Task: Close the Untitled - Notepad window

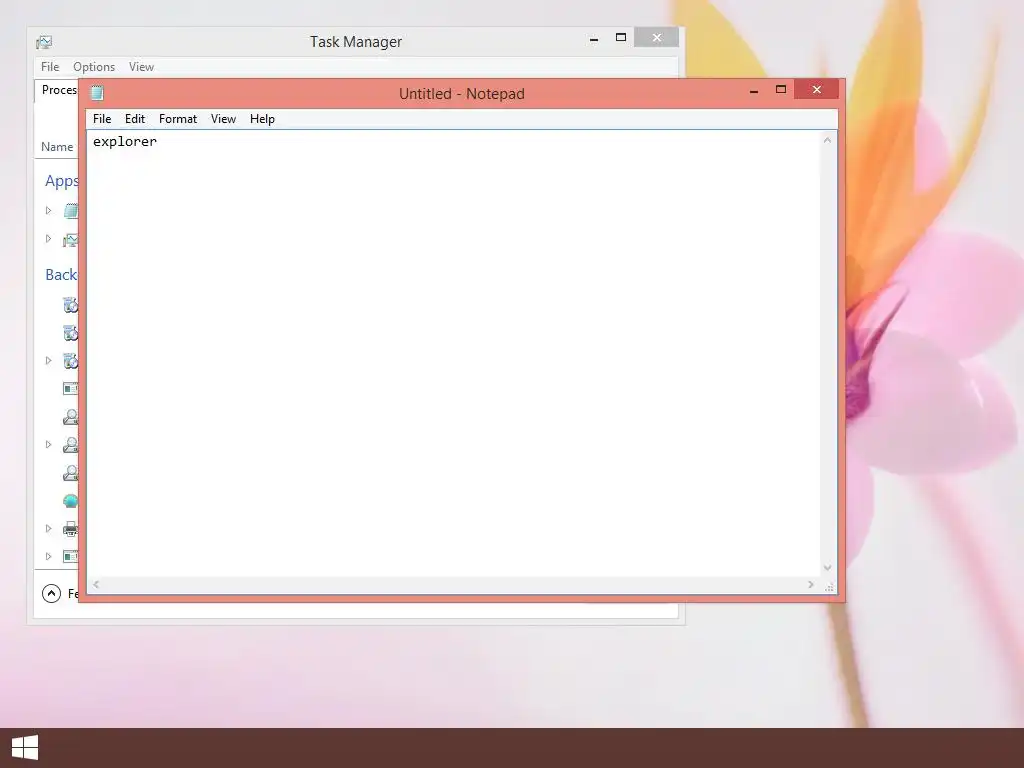Action: click(x=816, y=89)
